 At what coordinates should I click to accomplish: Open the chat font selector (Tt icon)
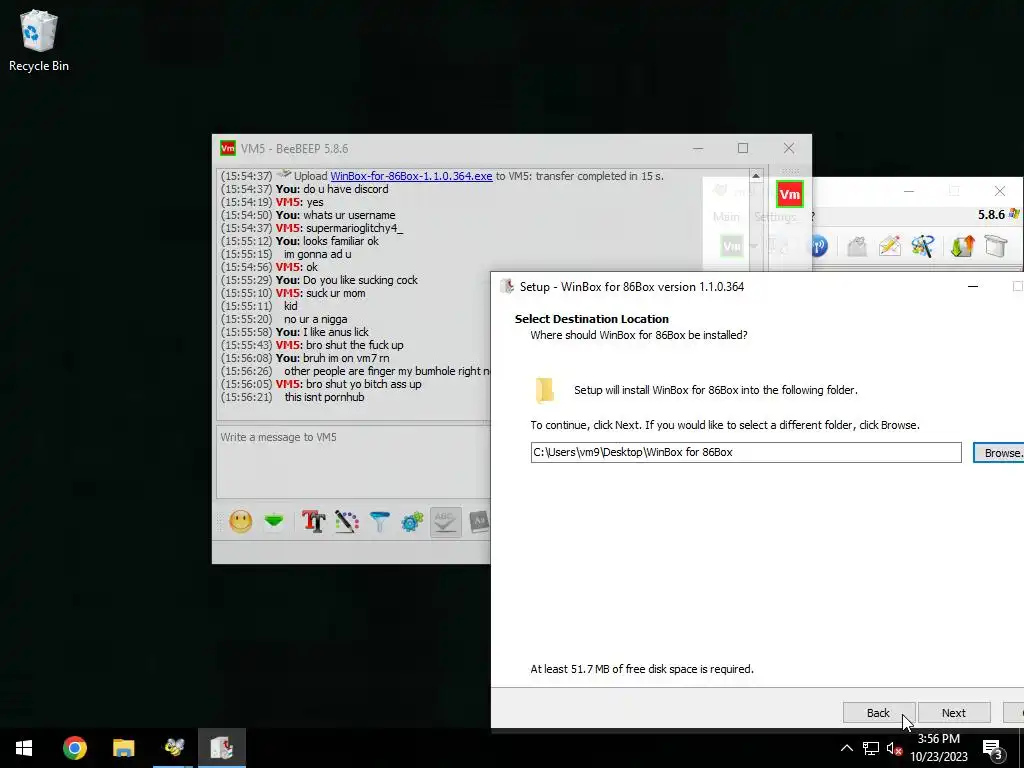[313, 521]
